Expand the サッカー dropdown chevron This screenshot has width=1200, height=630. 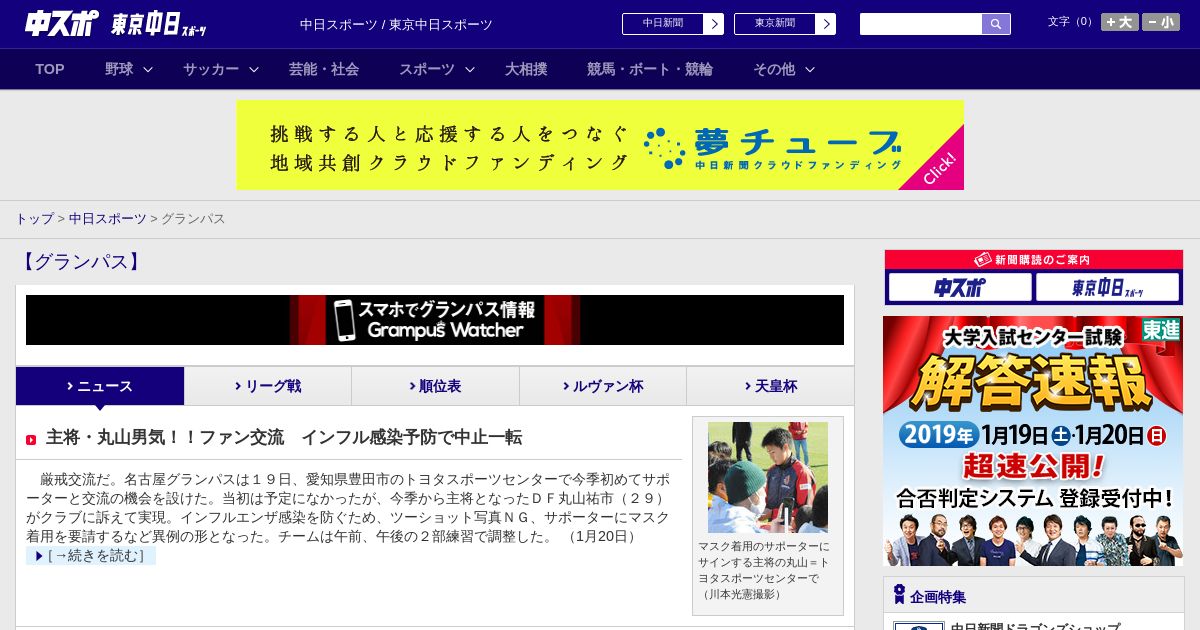(254, 70)
